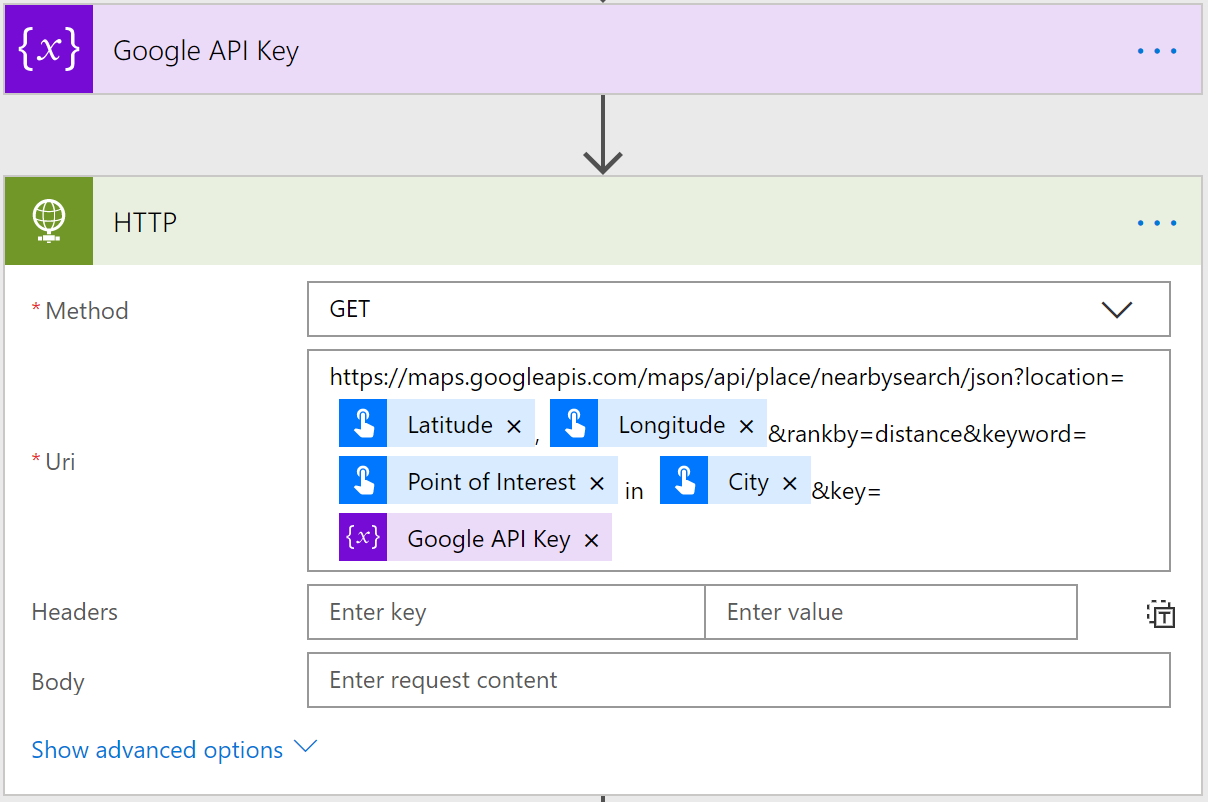Screen dimensions: 1208x802
Task: Remove the Longitude token from Uri
Action: 746,426
